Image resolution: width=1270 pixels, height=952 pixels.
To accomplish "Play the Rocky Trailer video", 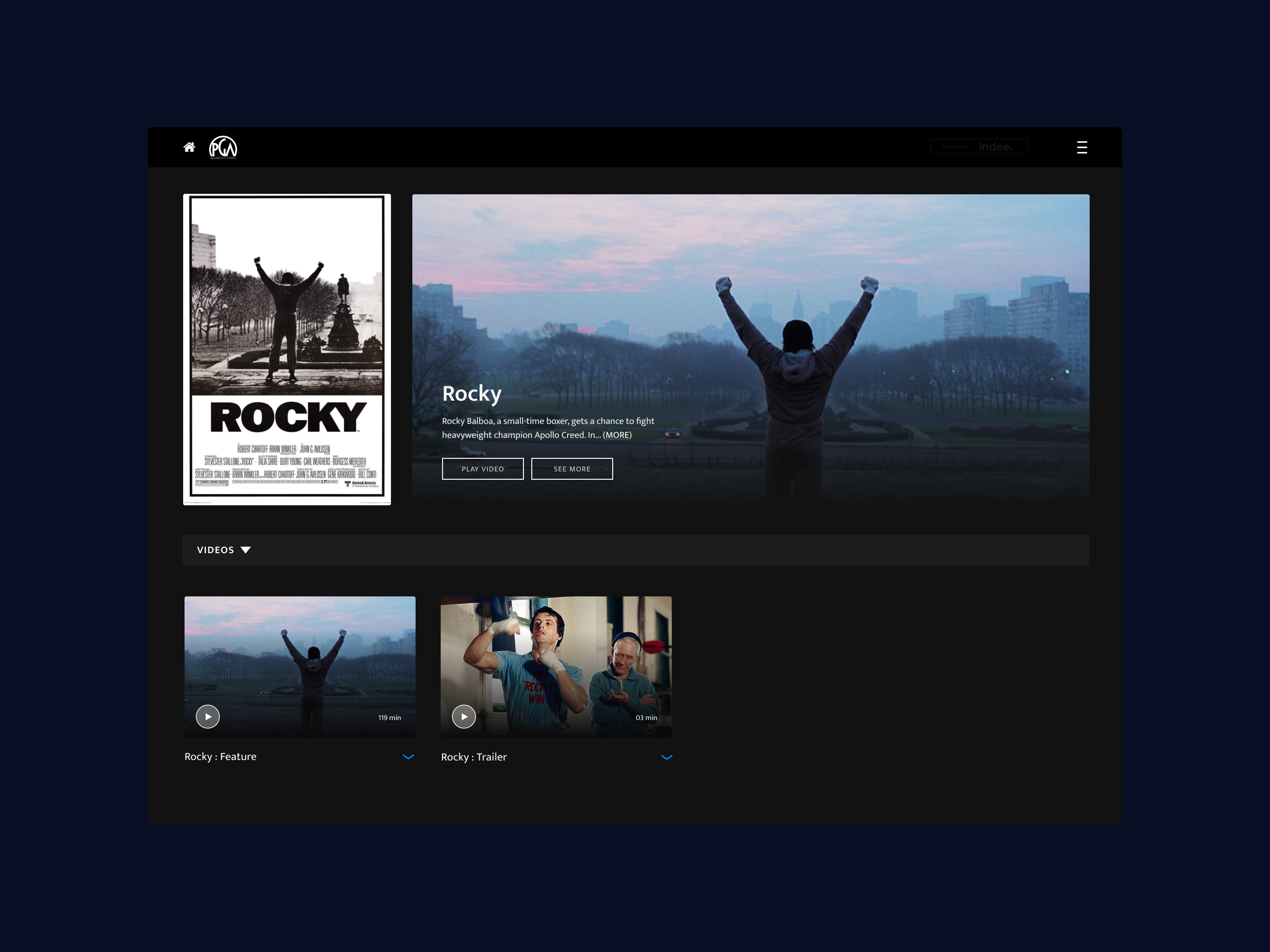I will click(464, 717).
